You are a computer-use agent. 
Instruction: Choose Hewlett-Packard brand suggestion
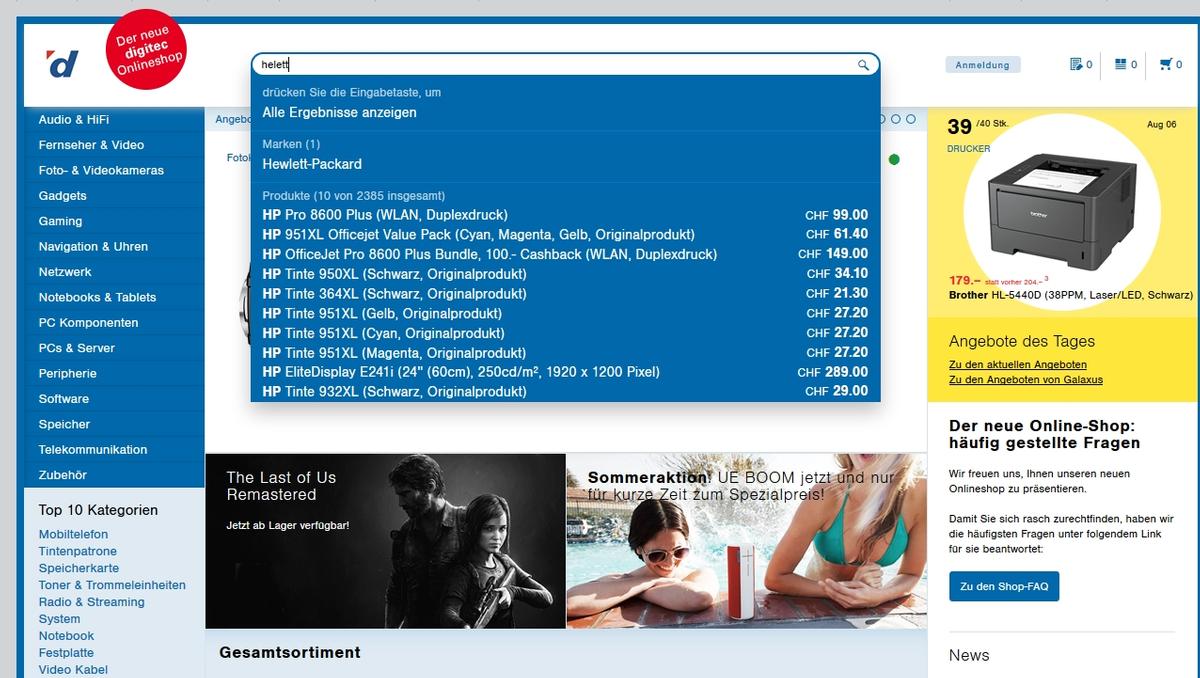point(312,164)
